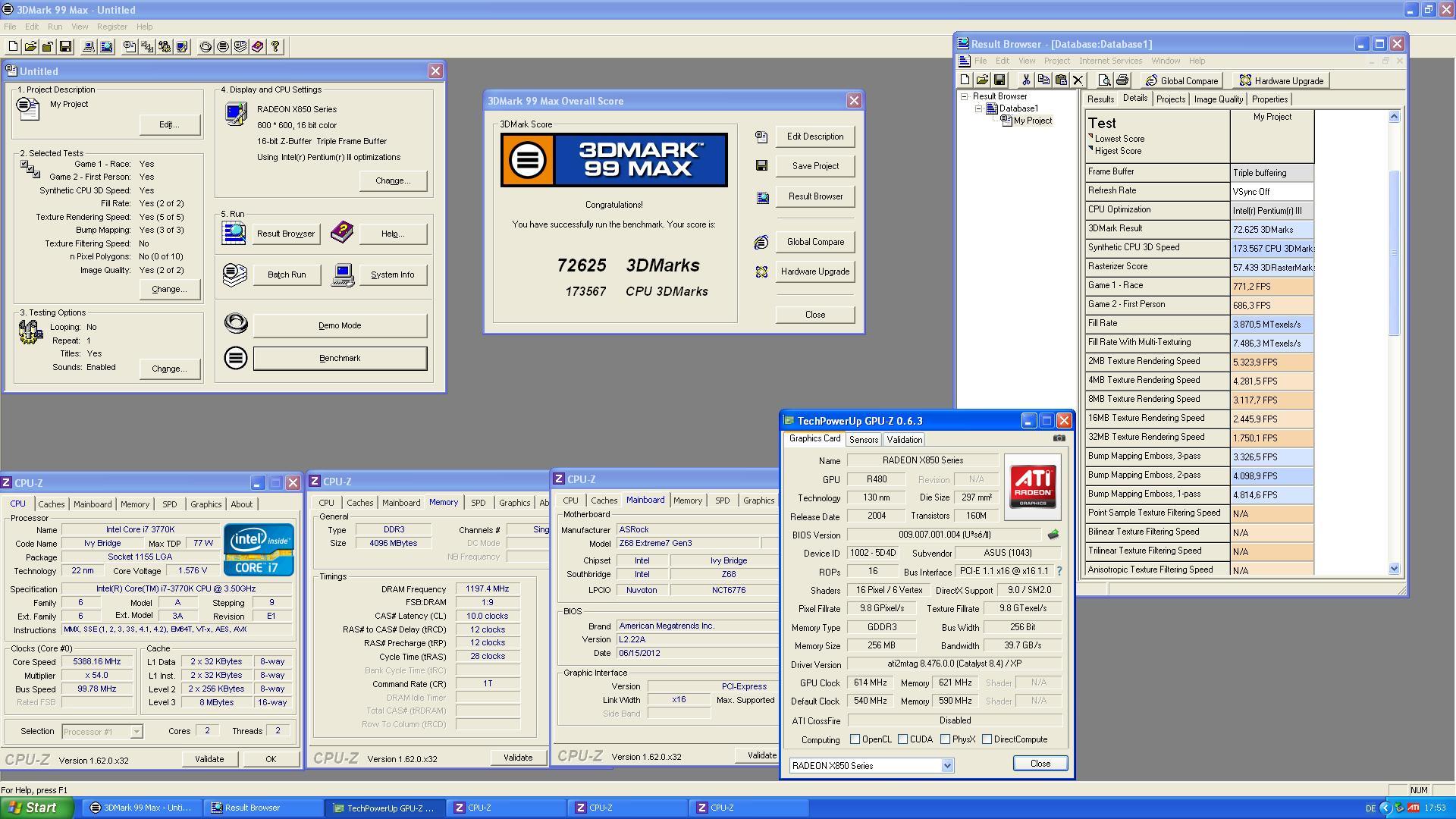Viewport: 1456px width, 819px height.
Task: Click the Display Settings monitor toolbar icon
Action: click(182, 47)
